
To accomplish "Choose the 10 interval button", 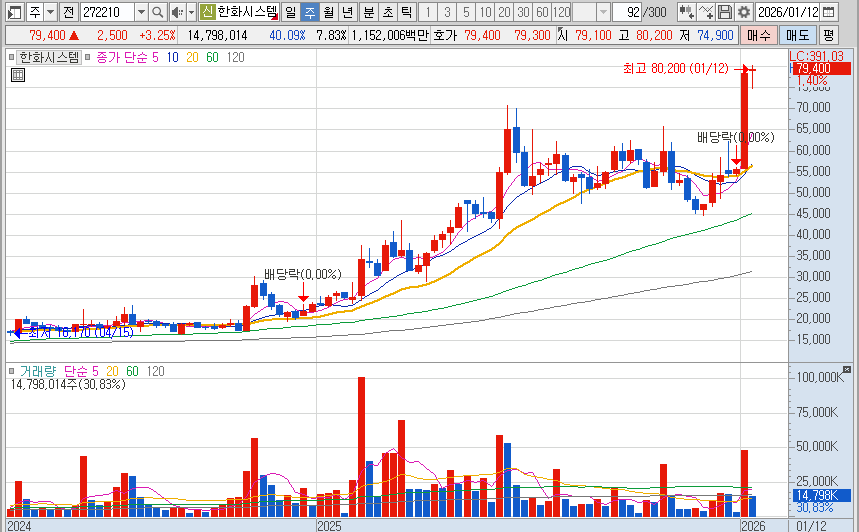I will [485, 12].
